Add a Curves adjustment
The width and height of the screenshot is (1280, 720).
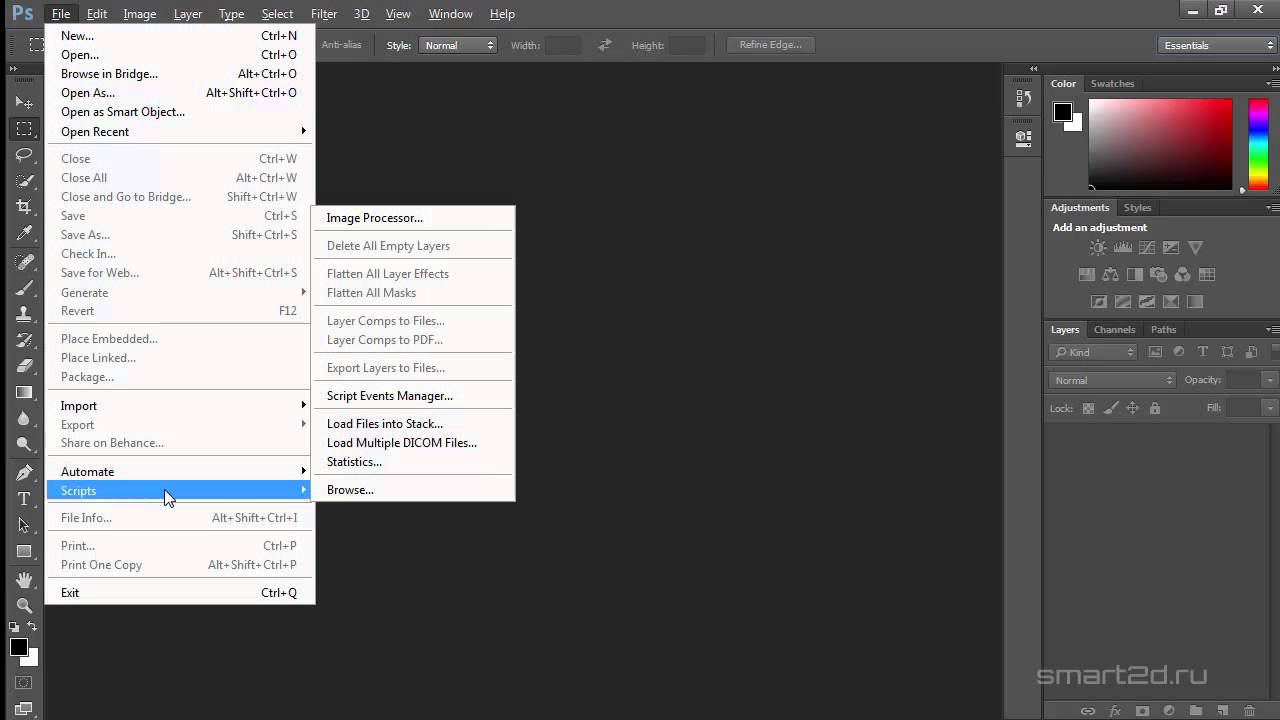[x=1146, y=248]
